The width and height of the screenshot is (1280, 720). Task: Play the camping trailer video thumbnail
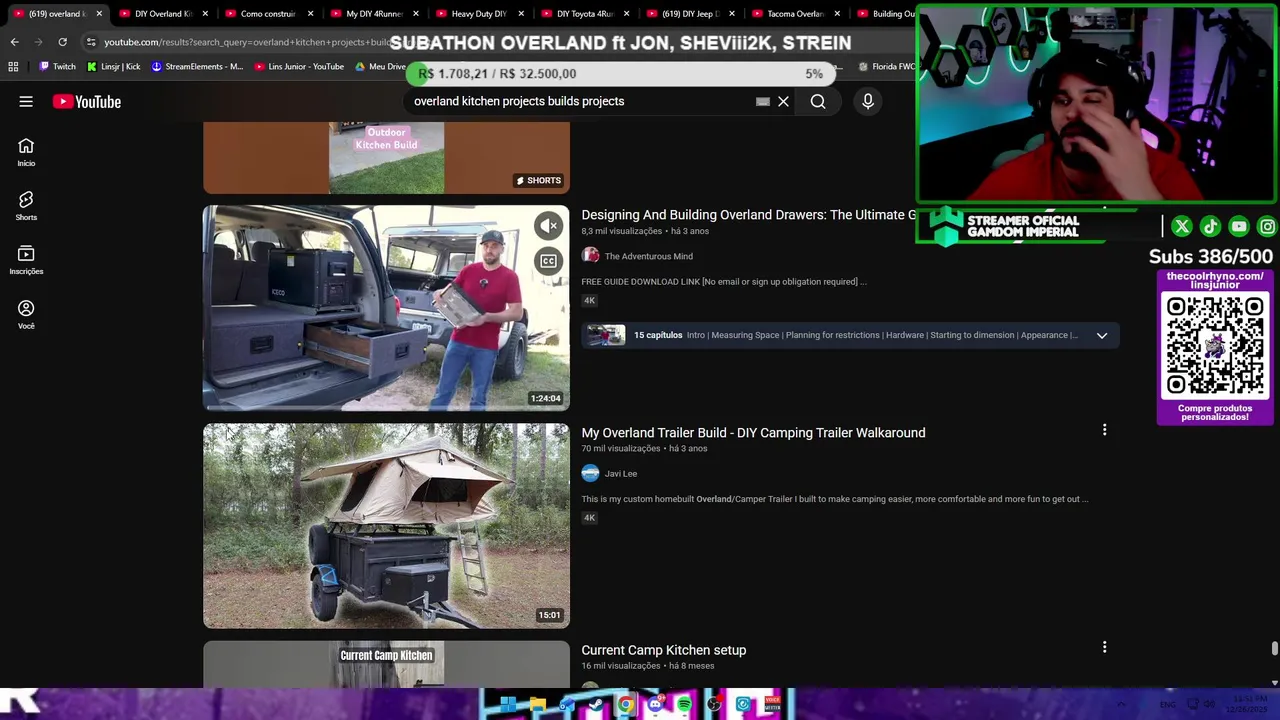386,526
